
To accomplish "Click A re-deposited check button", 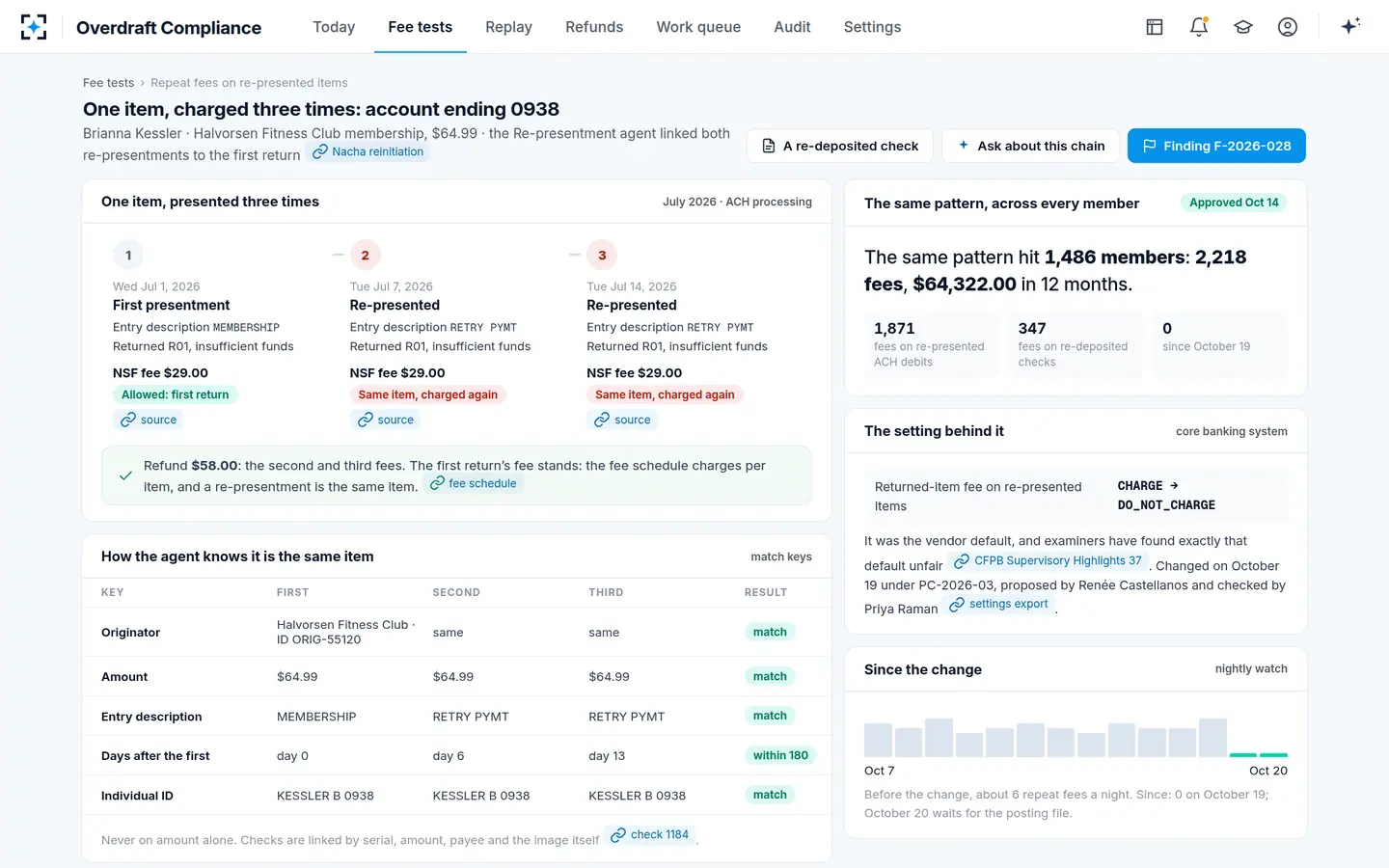I will tap(840, 146).
